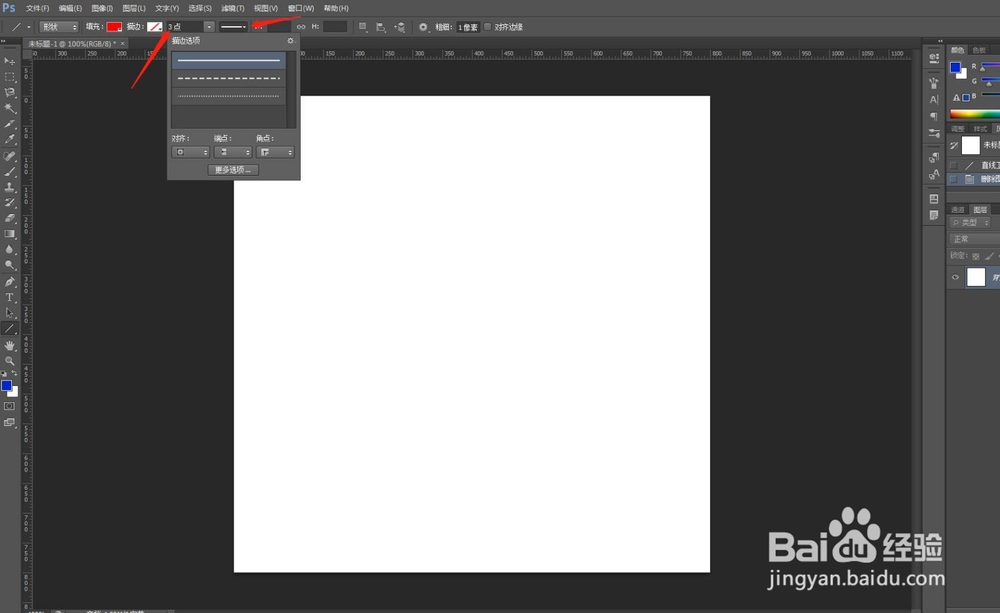1000x613 pixels.
Task: Select the Pen tool
Action: point(10,281)
